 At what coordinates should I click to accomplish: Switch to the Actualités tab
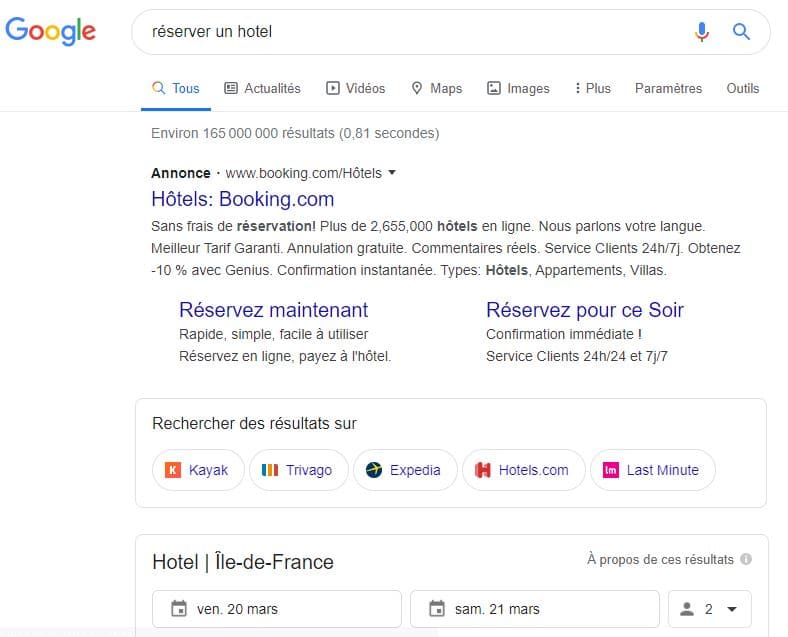pos(262,88)
